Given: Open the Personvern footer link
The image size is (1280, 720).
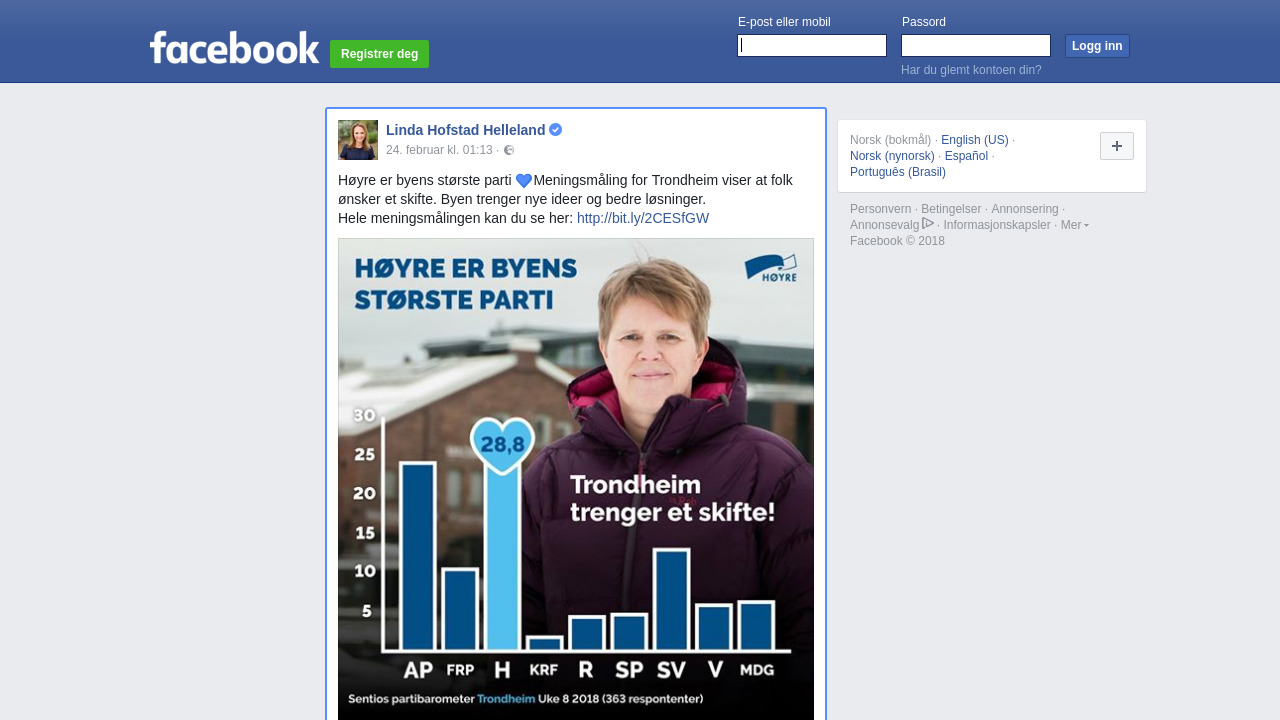Looking at the screenshot, I should point(880,209).
